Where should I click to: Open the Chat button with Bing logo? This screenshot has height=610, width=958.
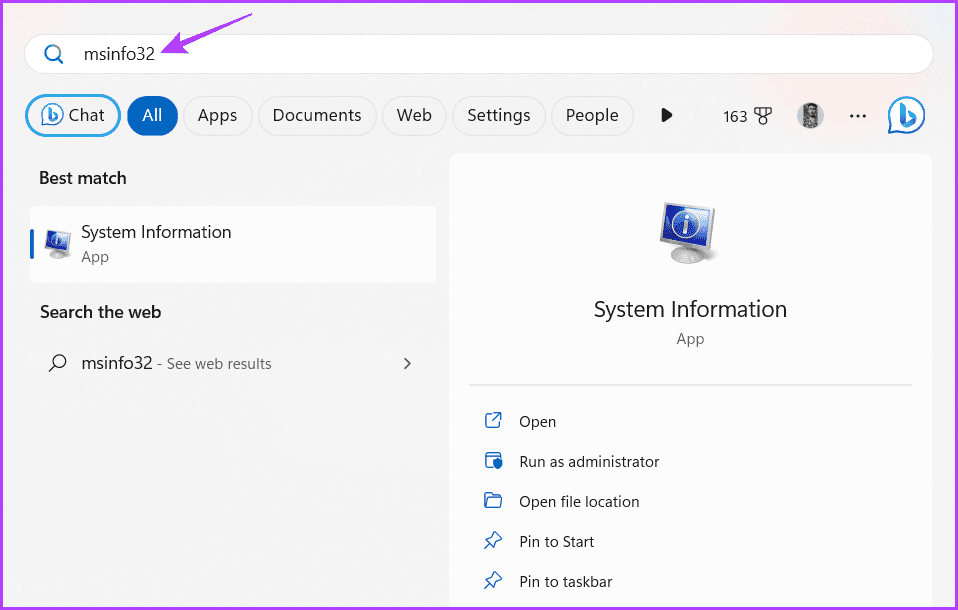click(73, 116)
